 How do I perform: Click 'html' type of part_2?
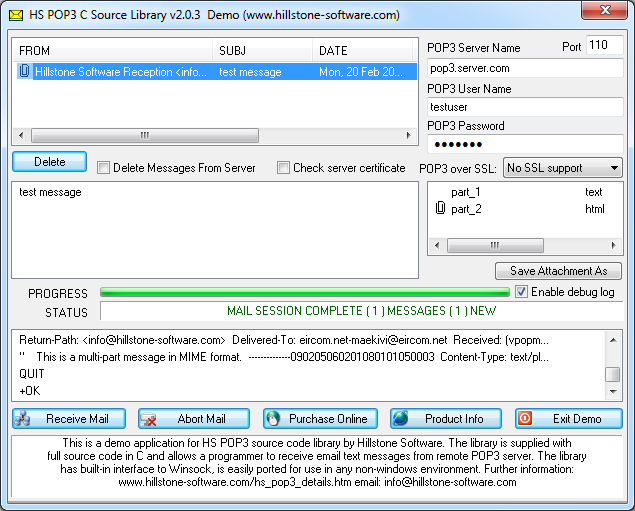click(595, 209)
